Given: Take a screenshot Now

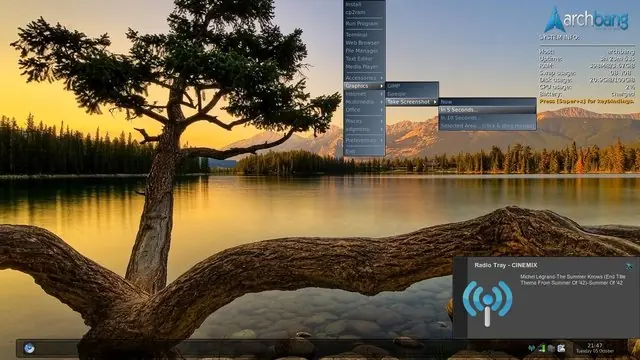Looking at the screenshot, I should tap(487, 102).
